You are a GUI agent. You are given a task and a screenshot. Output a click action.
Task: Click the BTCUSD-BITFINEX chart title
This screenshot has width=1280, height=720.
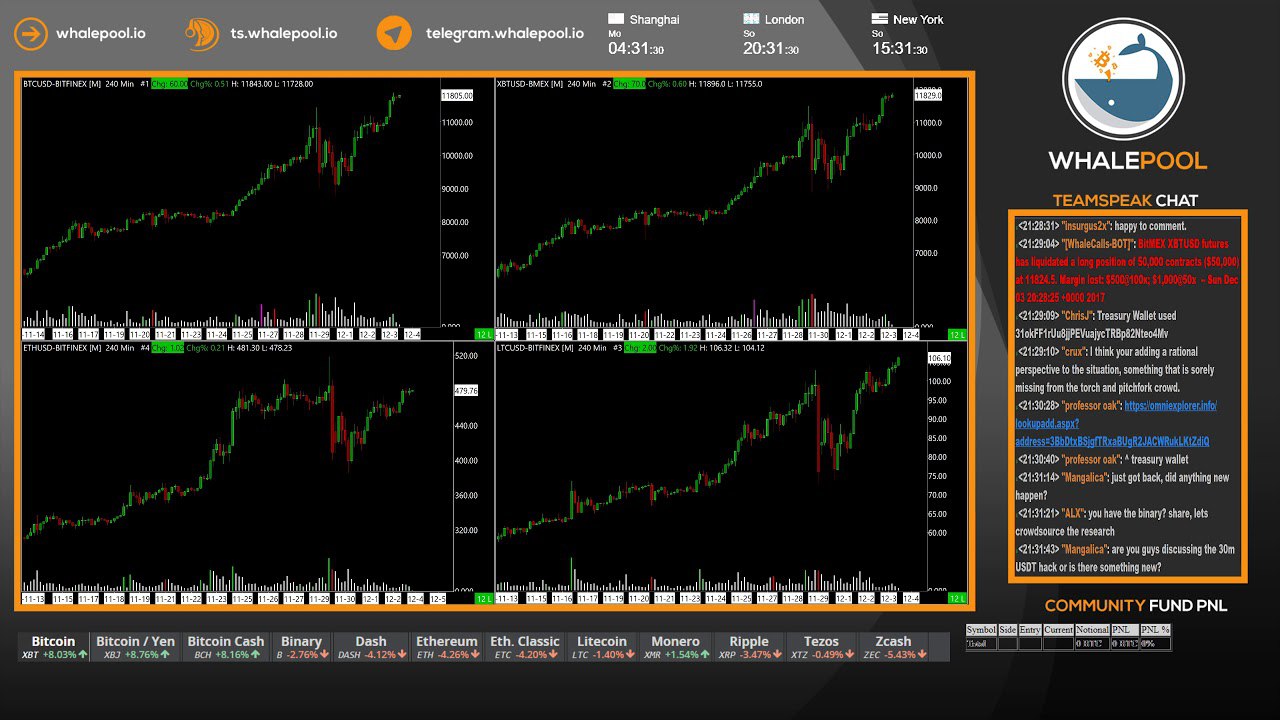pos(60,84)
